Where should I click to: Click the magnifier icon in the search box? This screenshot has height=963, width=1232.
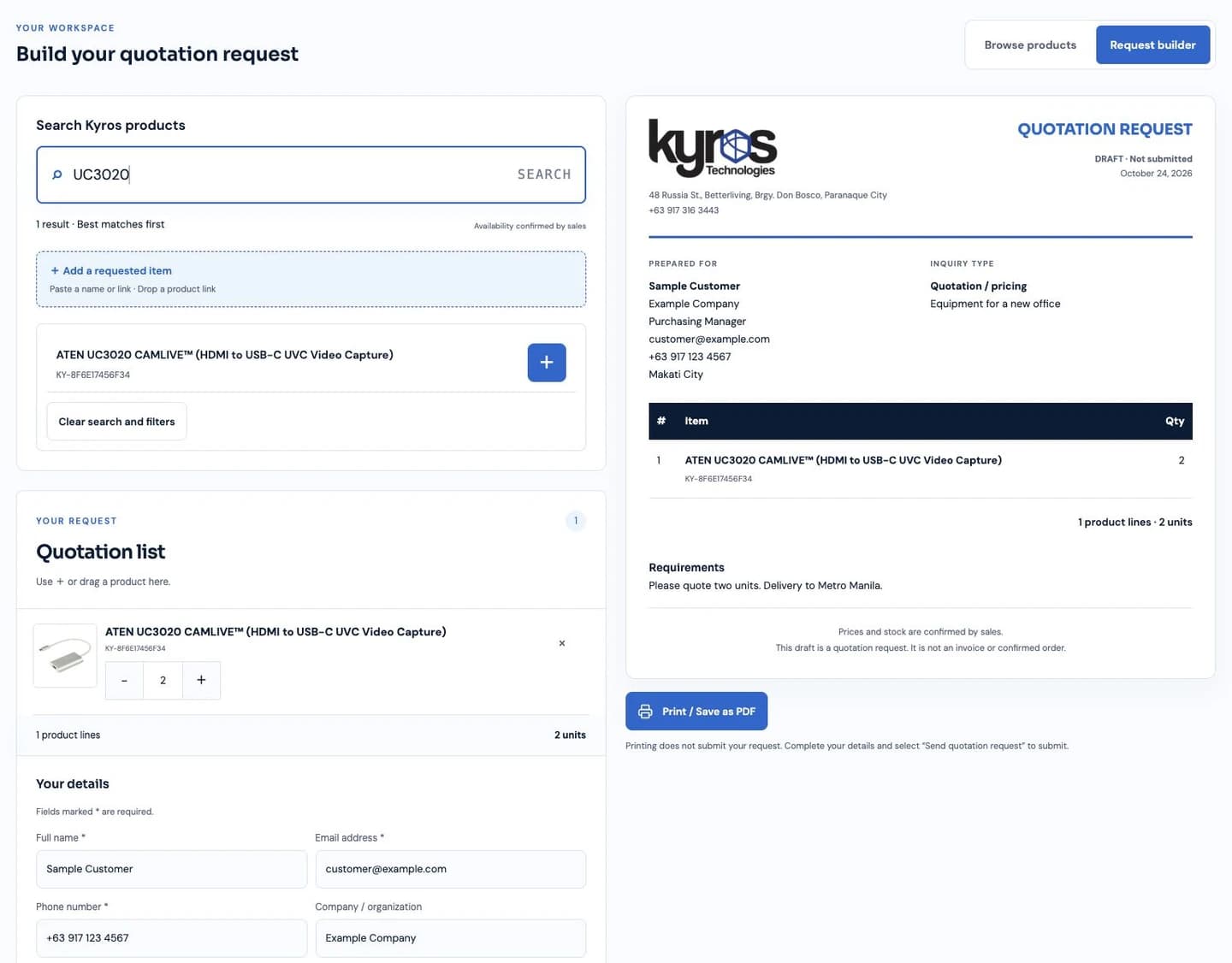pyautogui.click(x=57, y=174)
